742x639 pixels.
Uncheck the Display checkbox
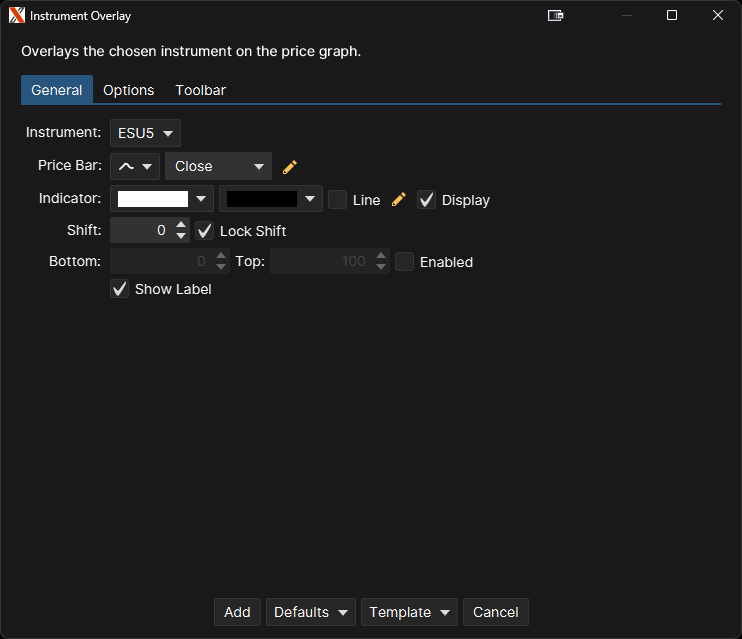(427, 200)
